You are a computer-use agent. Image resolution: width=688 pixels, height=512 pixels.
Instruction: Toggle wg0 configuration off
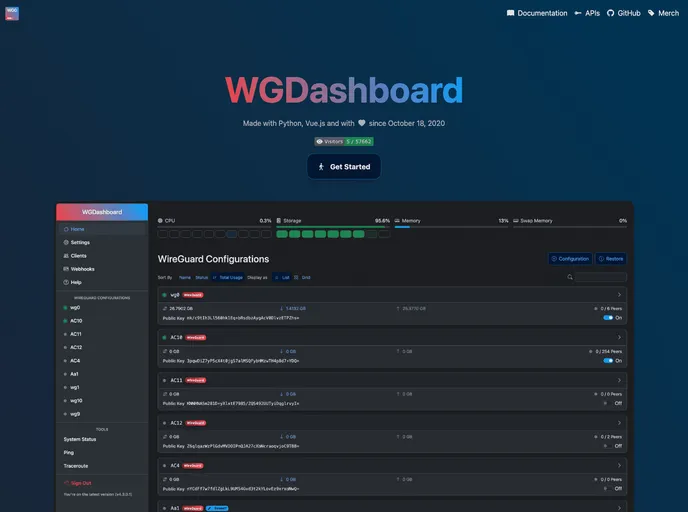click(608, 318)
